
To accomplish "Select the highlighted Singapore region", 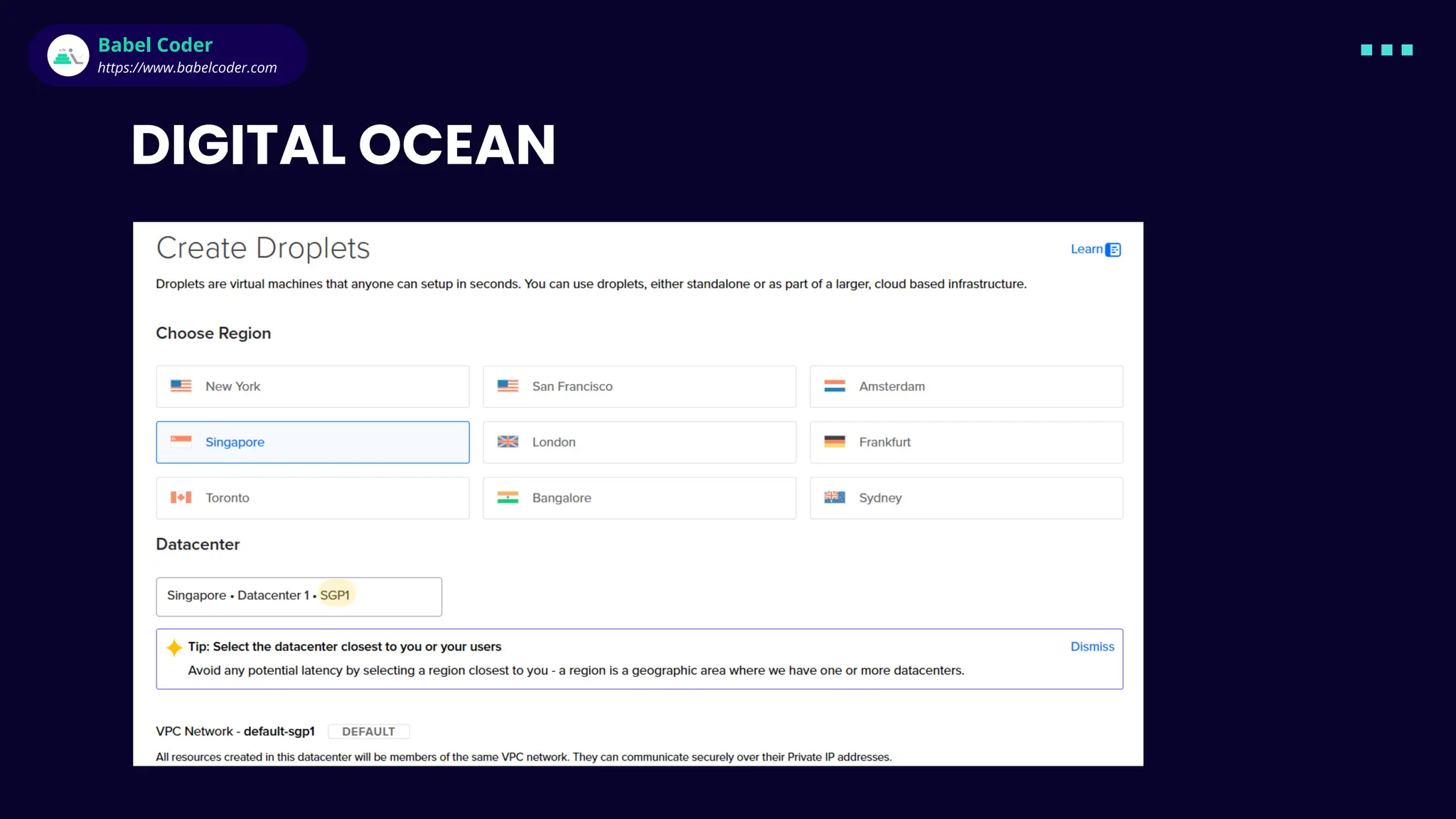I will [313, 442].
